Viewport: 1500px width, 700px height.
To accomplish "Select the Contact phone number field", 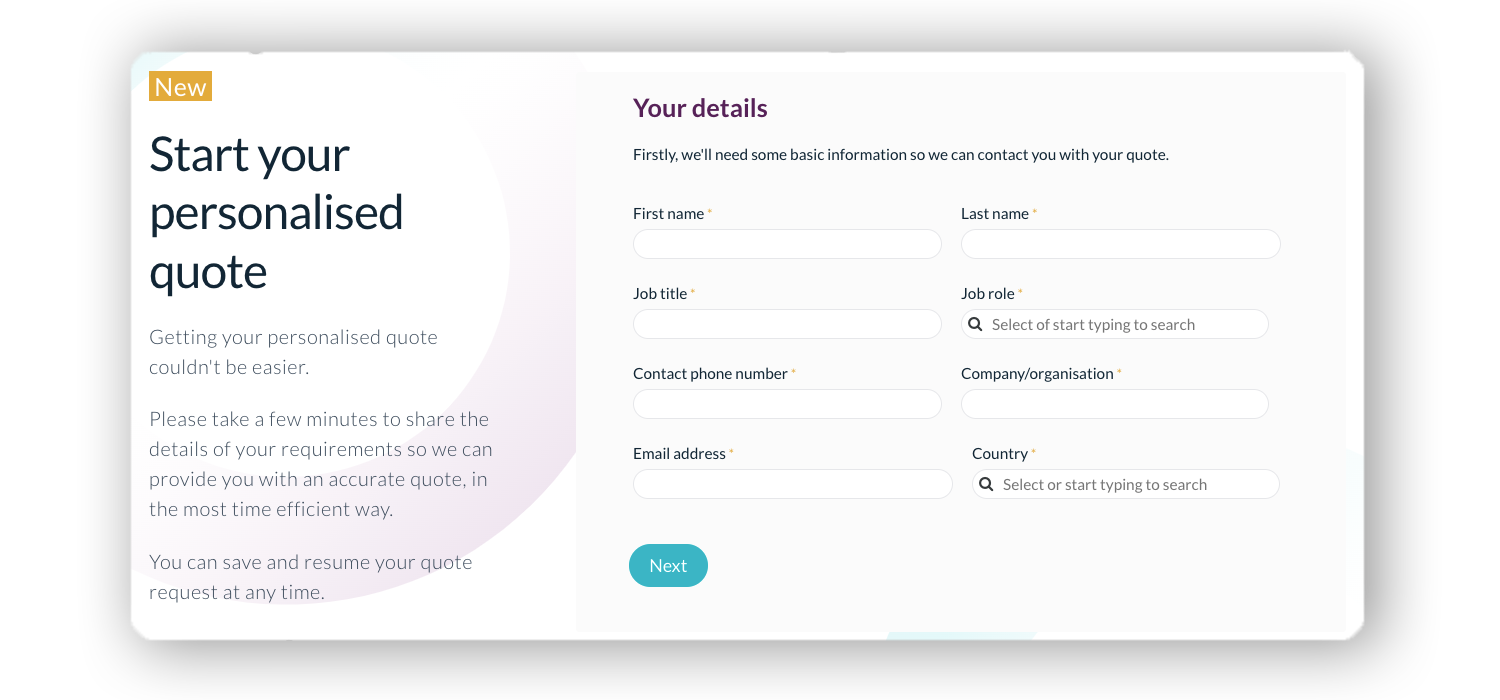I will 787,404.
